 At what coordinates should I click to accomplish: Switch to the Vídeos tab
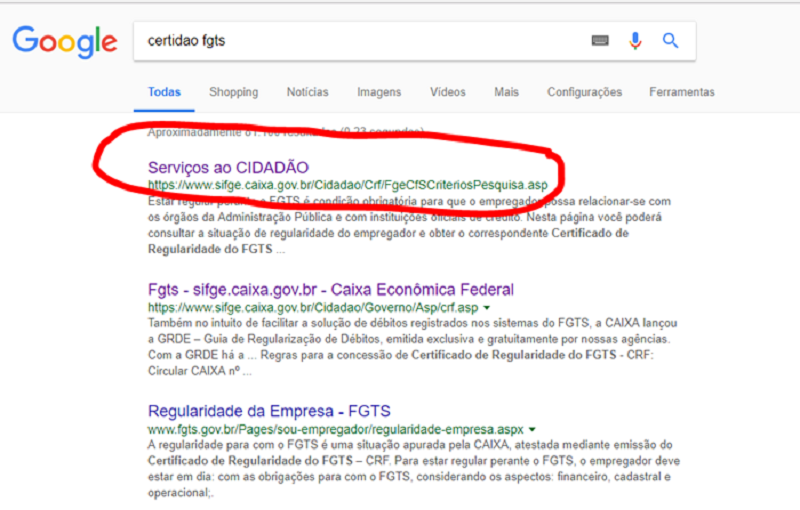click(x=447, y=92)
